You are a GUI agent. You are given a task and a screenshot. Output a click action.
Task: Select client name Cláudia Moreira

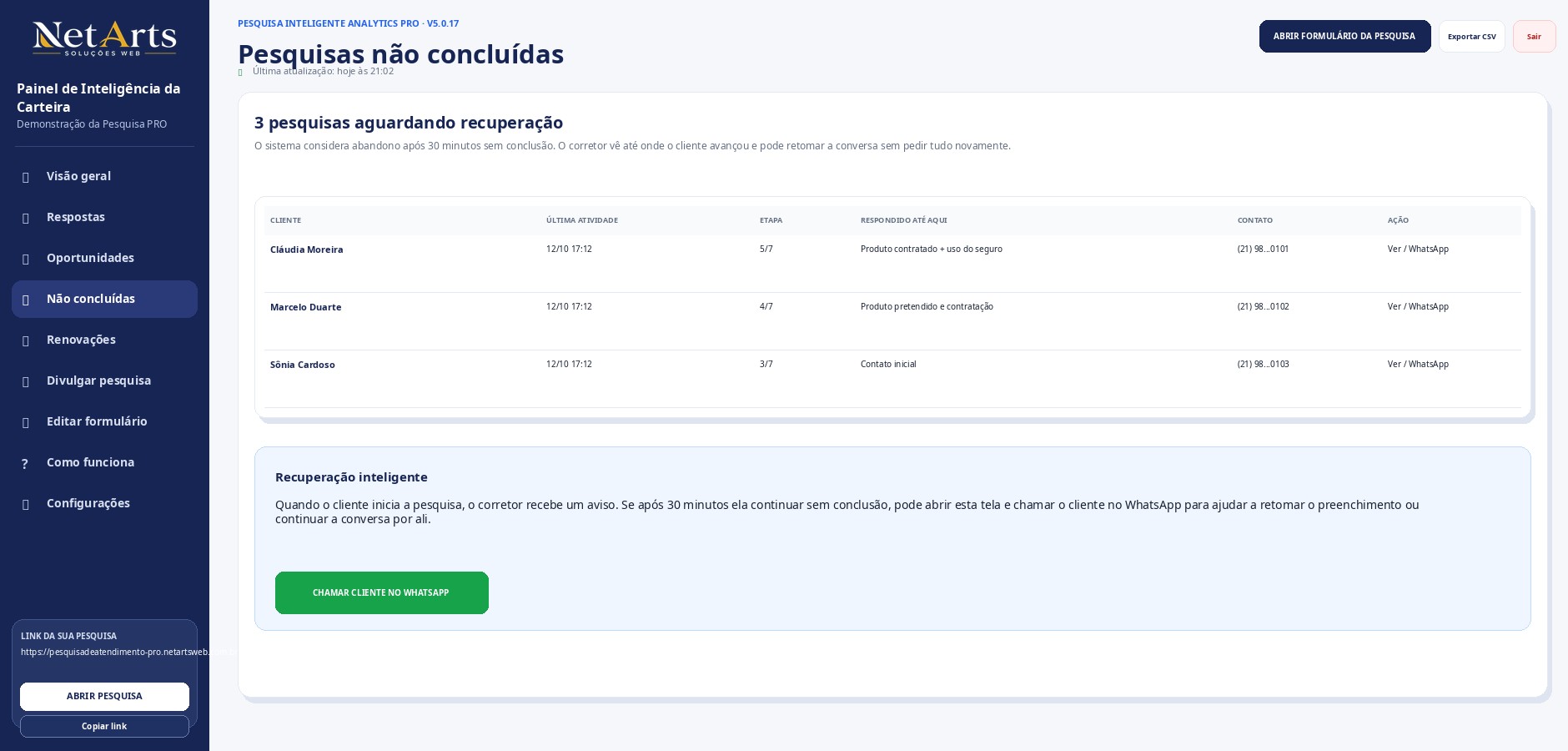(x=306, y=249)
